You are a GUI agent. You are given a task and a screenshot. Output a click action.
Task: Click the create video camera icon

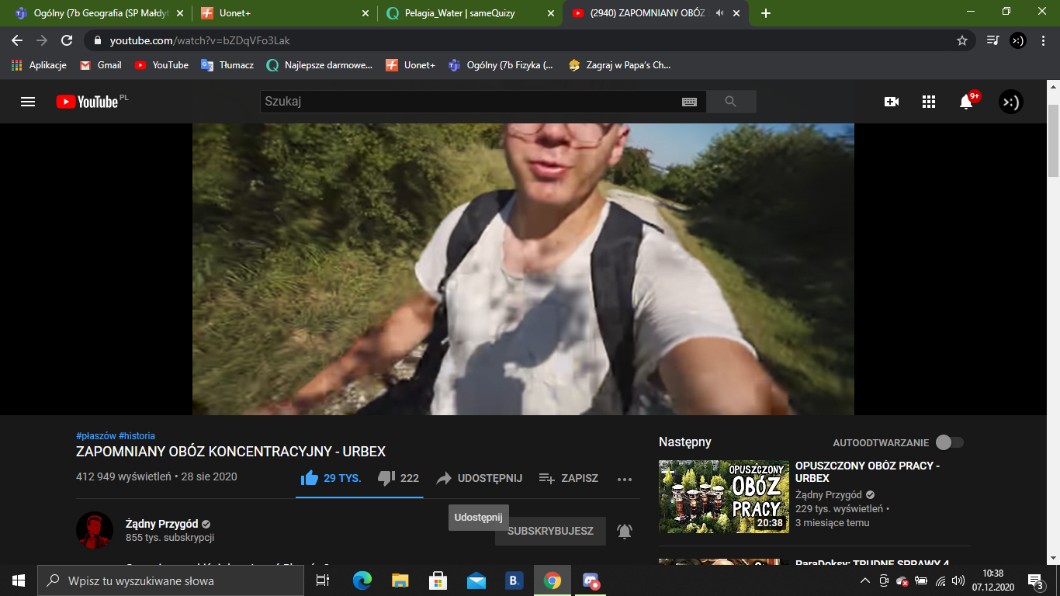coord(891,102)
